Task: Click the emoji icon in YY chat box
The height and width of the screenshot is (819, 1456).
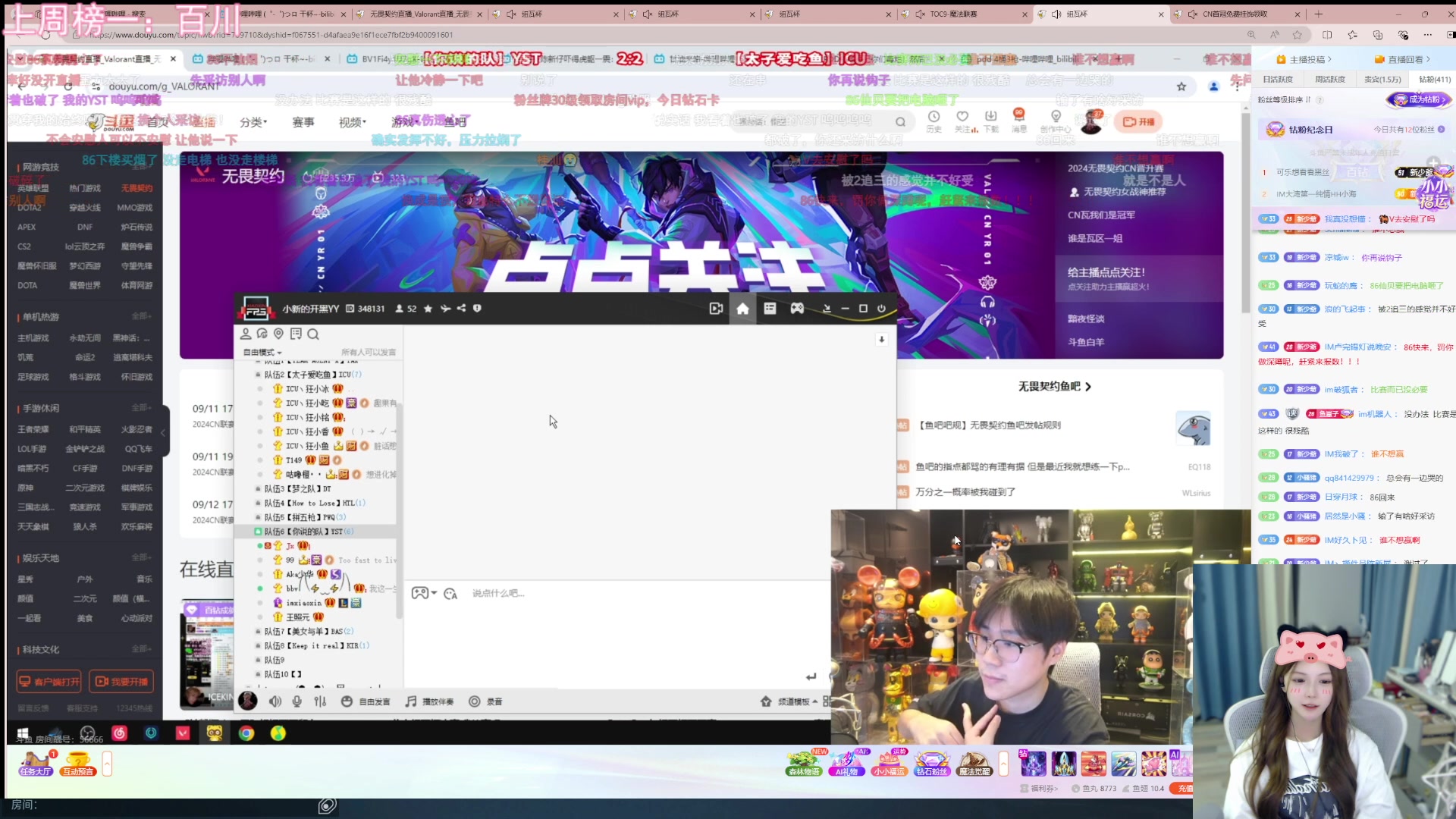Action: [450, 594]
